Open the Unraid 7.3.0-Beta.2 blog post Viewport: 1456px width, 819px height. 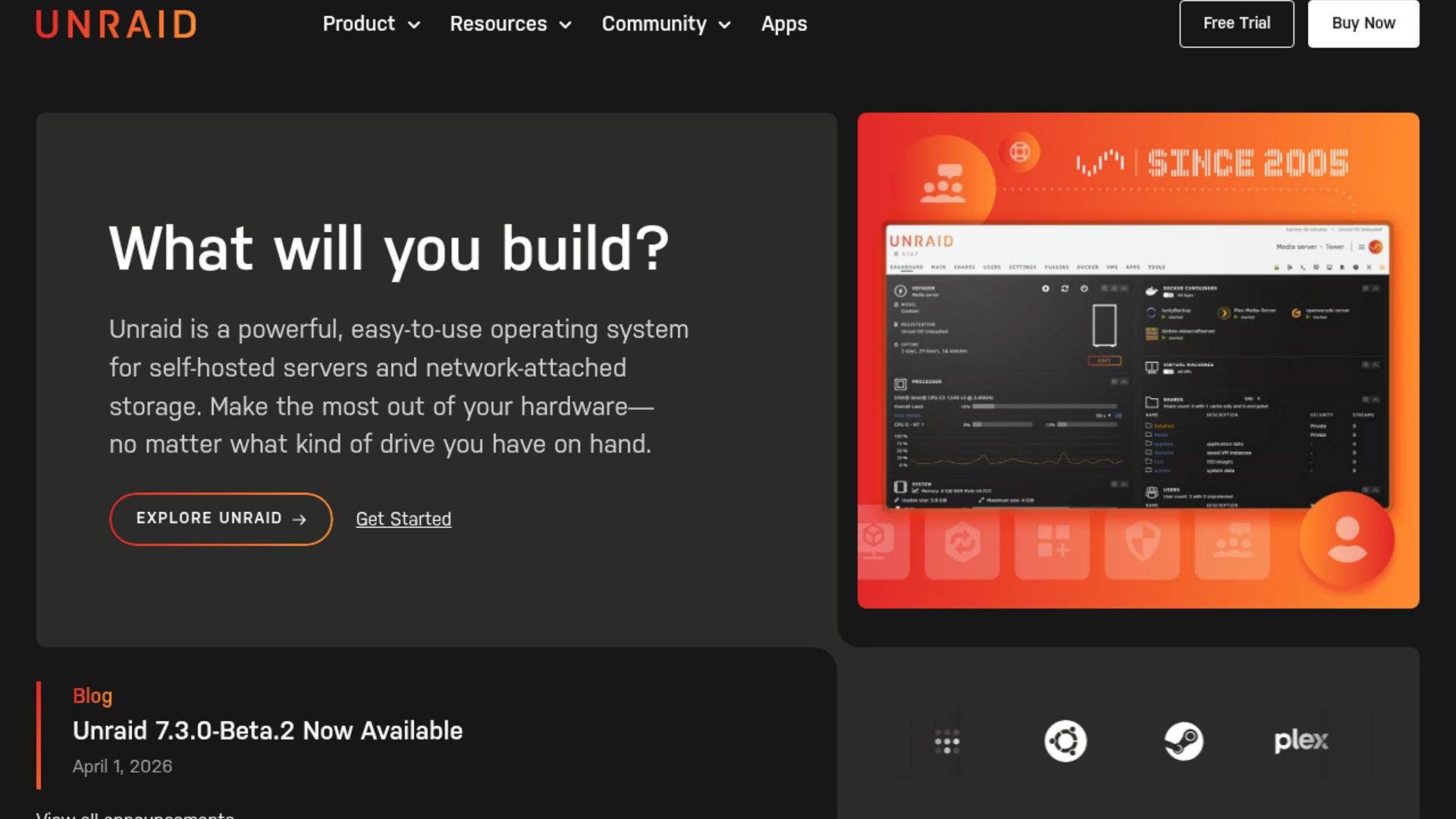268,730
